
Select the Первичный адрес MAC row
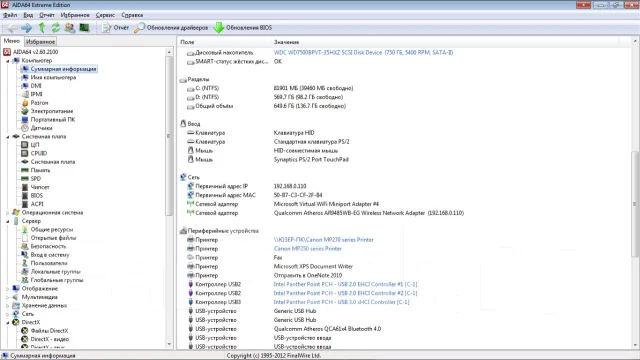click(404, 195)
